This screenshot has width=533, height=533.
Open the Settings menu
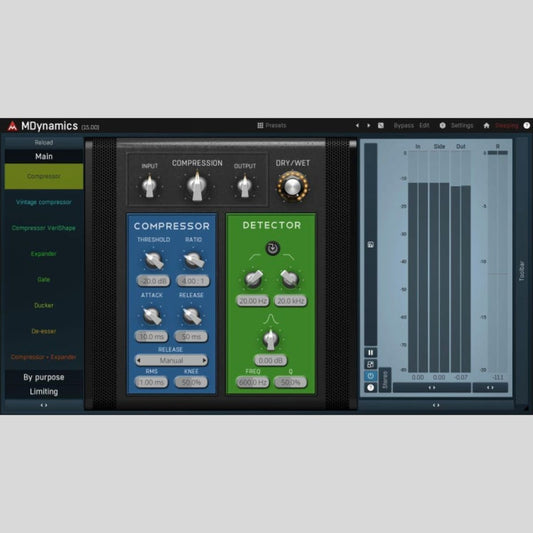[462, 125]
